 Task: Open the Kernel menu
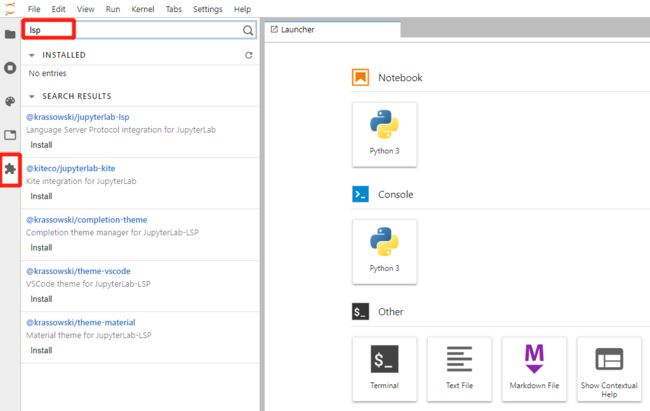143,9
